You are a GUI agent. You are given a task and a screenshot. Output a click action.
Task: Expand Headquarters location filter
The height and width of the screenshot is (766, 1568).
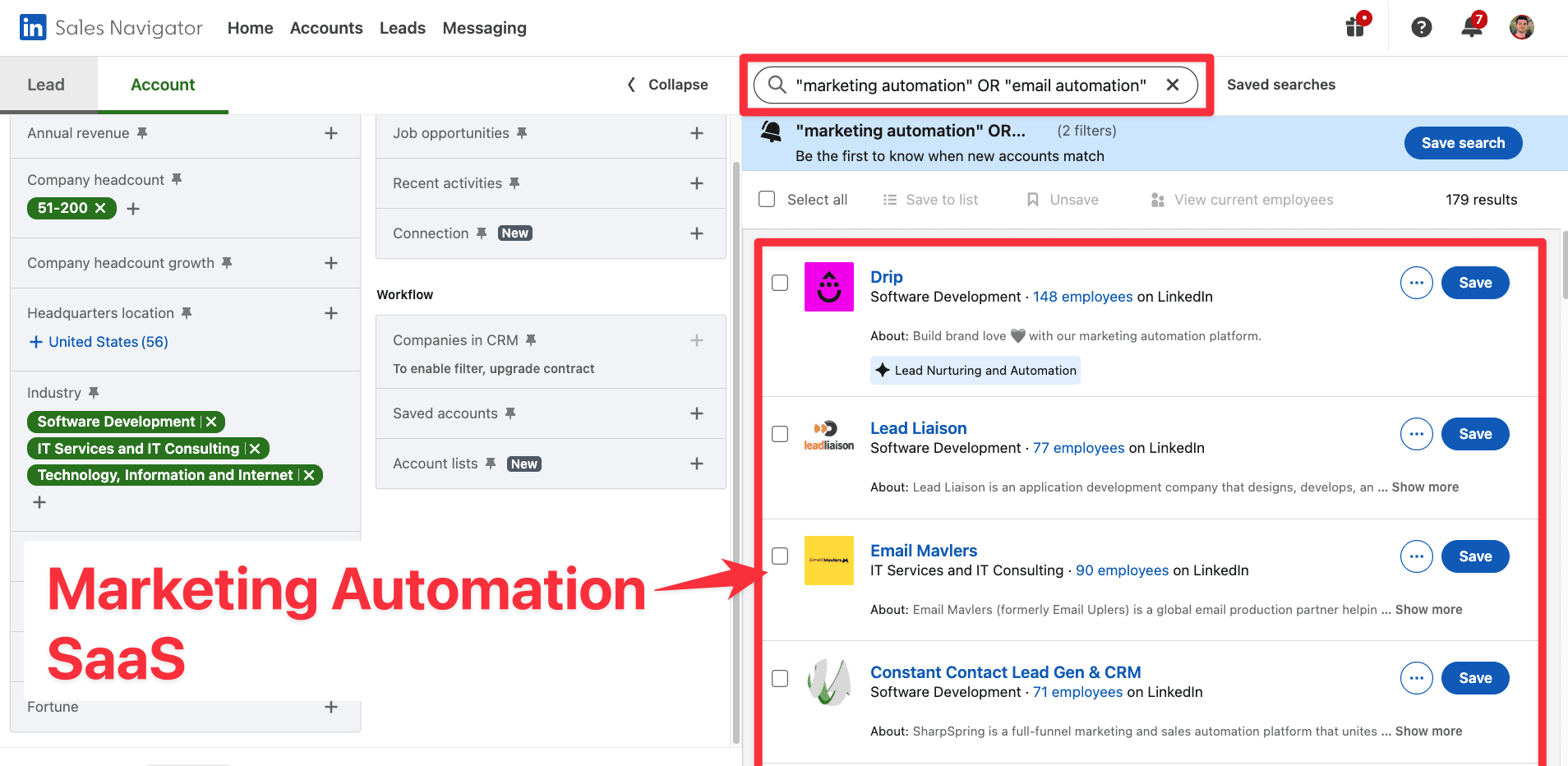(x=331, y=313)
